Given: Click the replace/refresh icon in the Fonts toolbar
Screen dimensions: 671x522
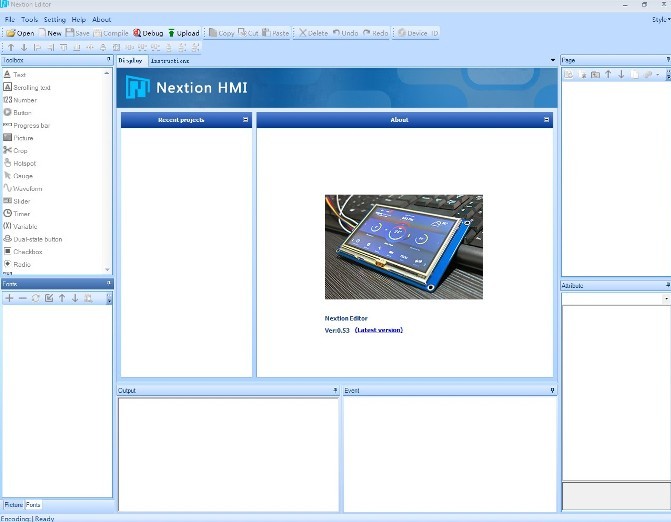Looking at the screenshot, I should tap(36, 298).
